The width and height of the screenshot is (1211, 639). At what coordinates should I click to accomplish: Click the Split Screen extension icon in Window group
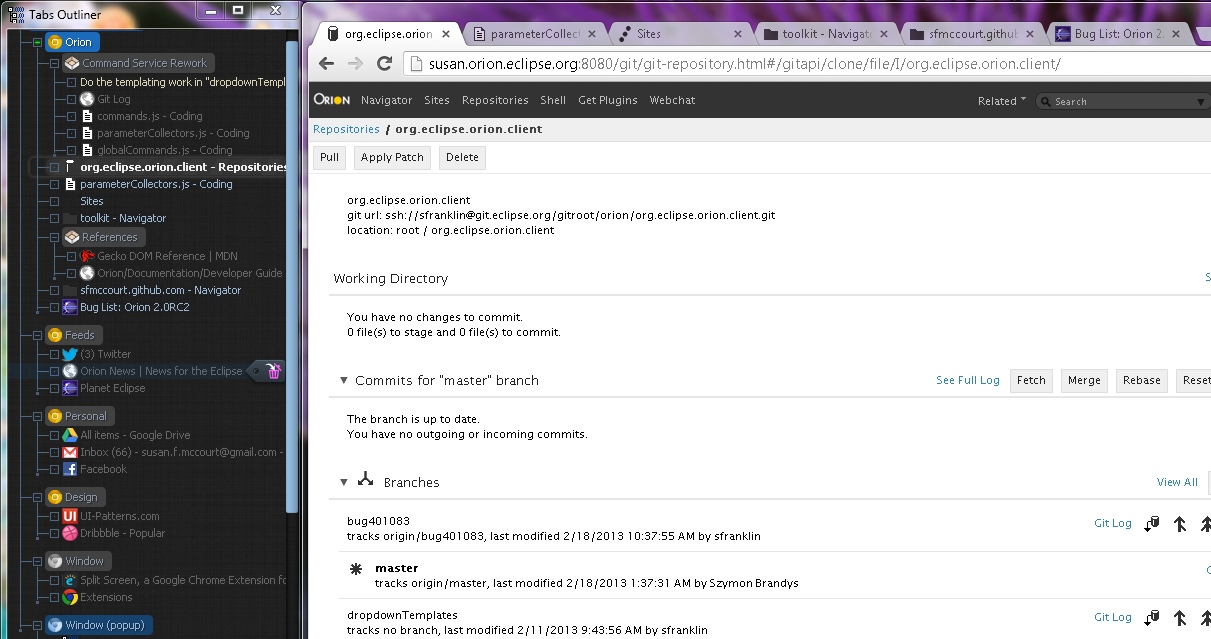70,580
